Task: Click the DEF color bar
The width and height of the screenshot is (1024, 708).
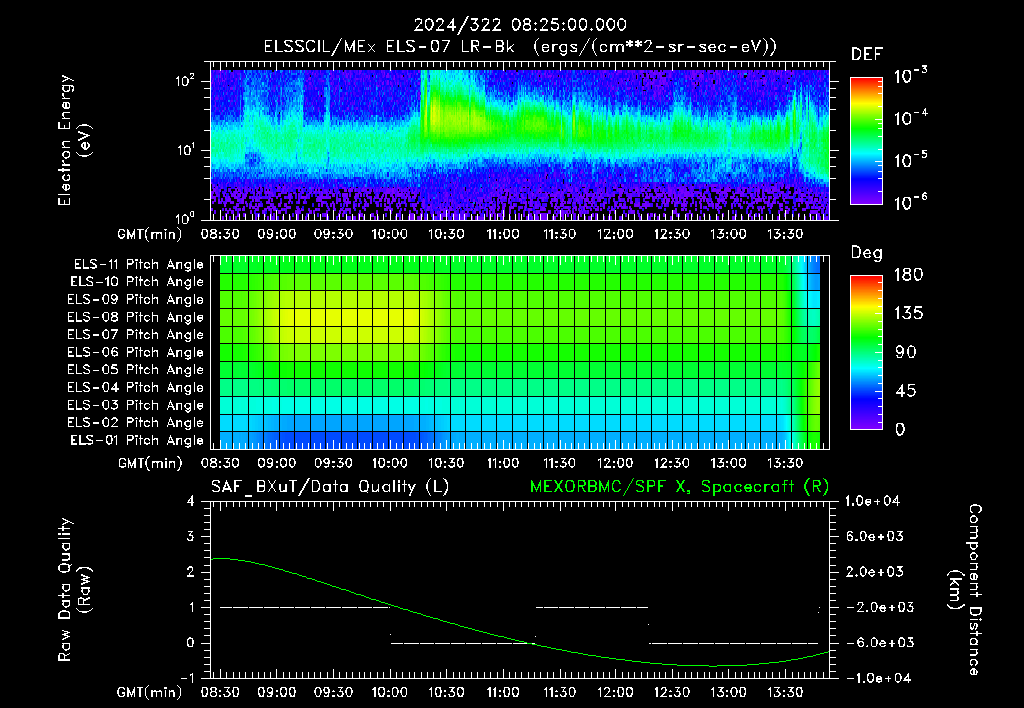Action: [x=866, y=141]
